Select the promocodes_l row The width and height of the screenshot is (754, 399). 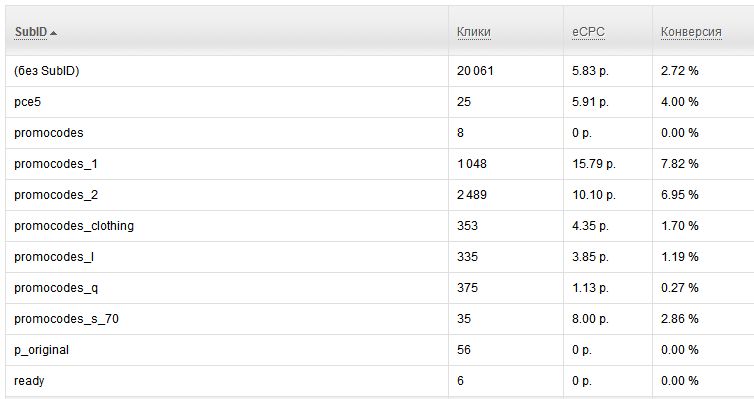click(379, 257)
